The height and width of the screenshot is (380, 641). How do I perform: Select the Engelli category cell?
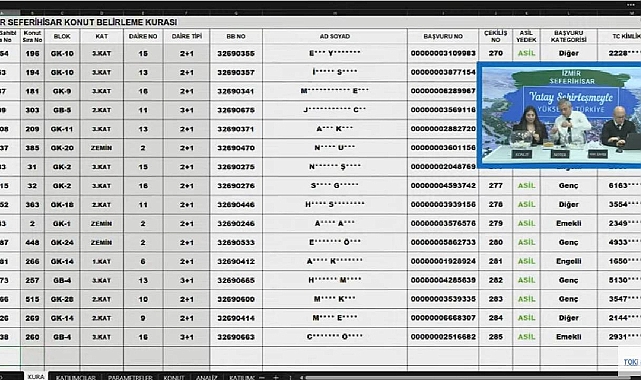pos(569,262)
